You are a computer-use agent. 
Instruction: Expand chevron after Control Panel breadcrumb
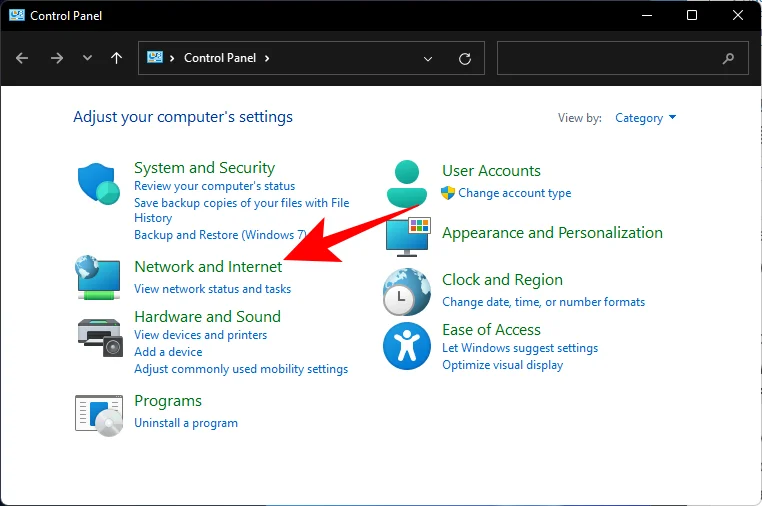click(x=267, y=58)
